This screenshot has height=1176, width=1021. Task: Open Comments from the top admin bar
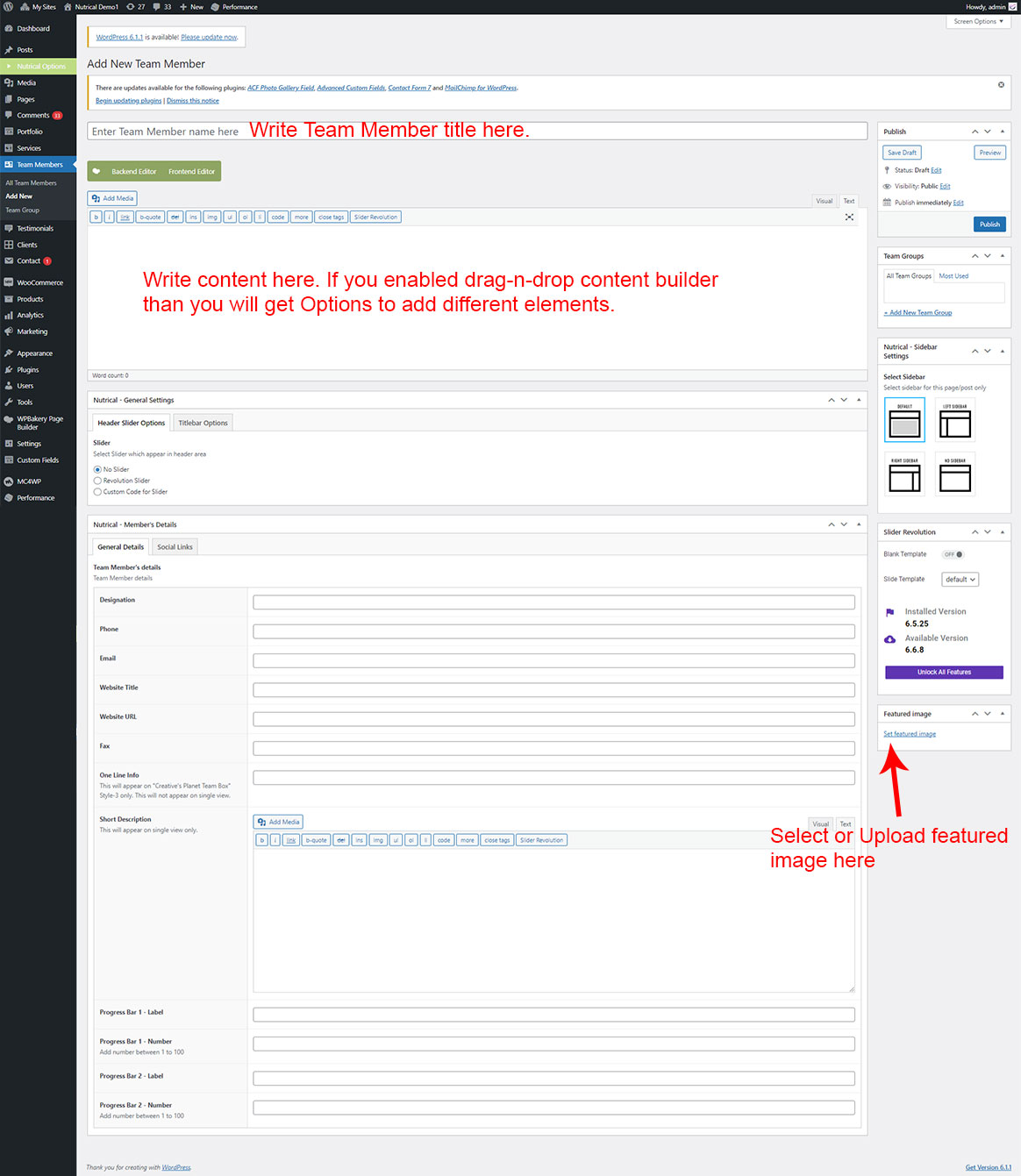click(x=161, y=7)
